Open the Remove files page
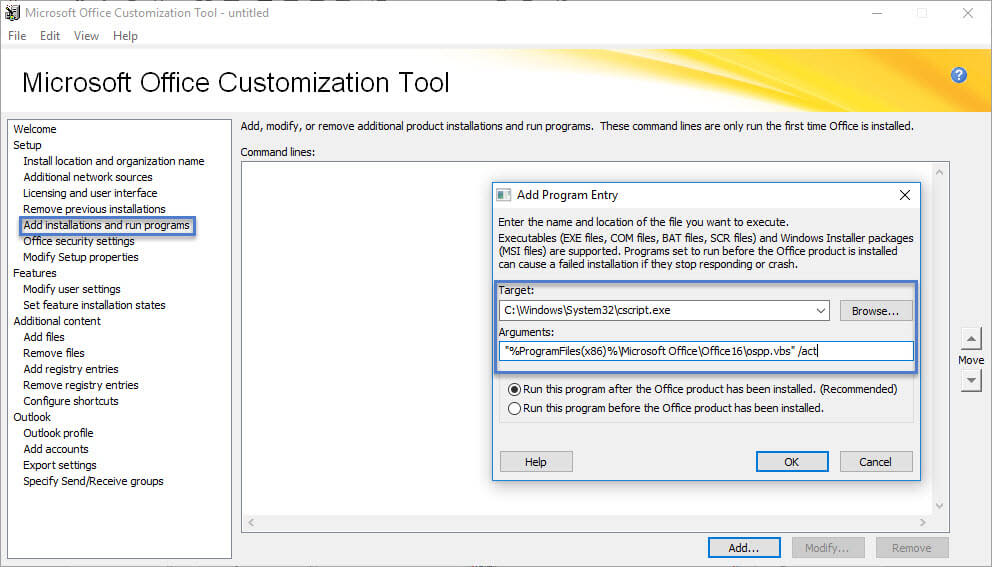 [54, 353]
